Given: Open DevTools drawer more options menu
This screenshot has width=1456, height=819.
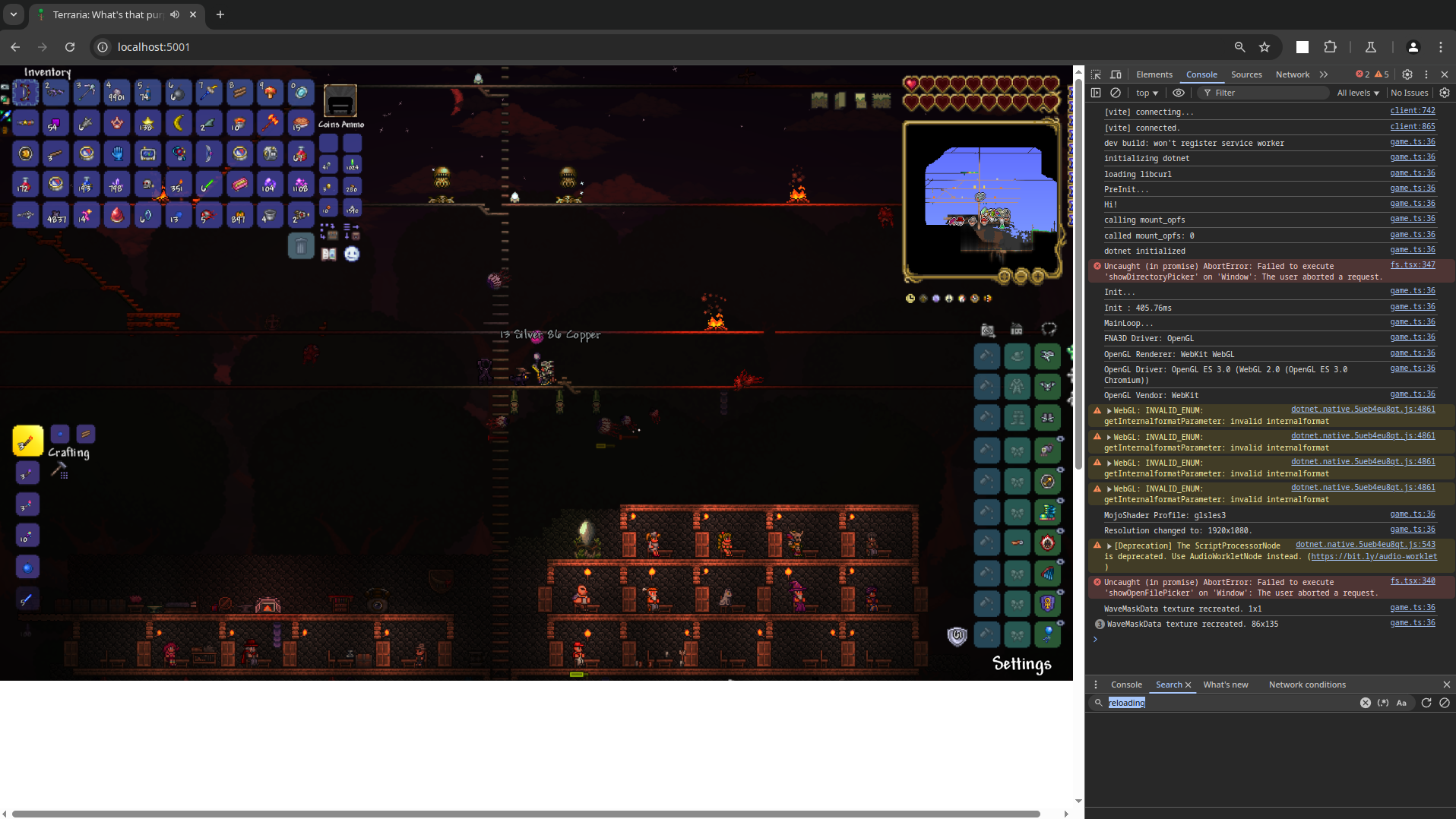Looking at the screenshot, I should click(x=1096, y=685).
